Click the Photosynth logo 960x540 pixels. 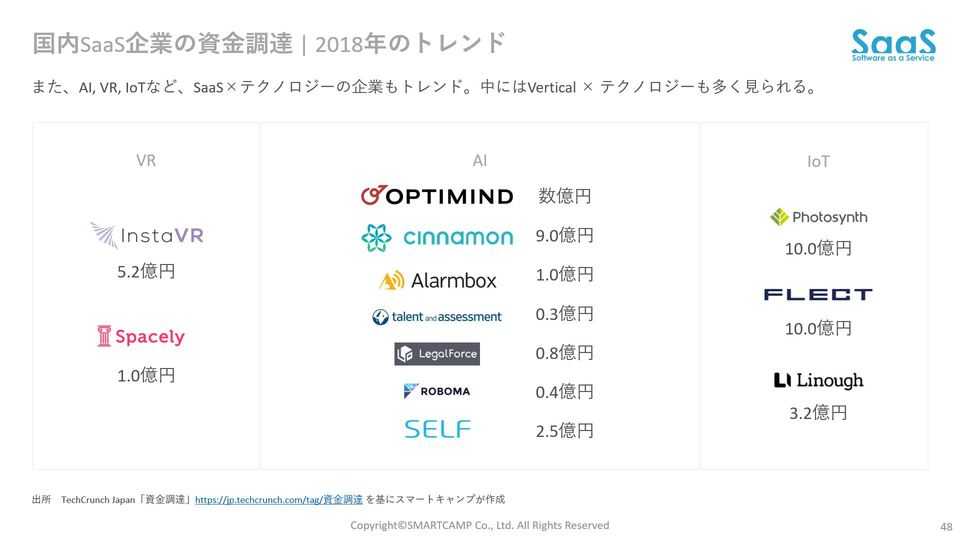[818, 217]
